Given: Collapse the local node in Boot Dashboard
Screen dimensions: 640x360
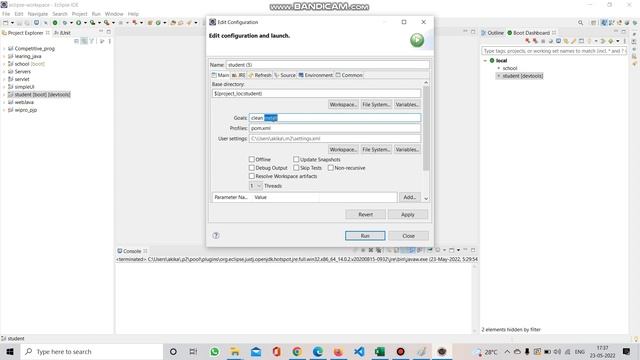Looking at the screenshot, I should [x=485, y=60].
